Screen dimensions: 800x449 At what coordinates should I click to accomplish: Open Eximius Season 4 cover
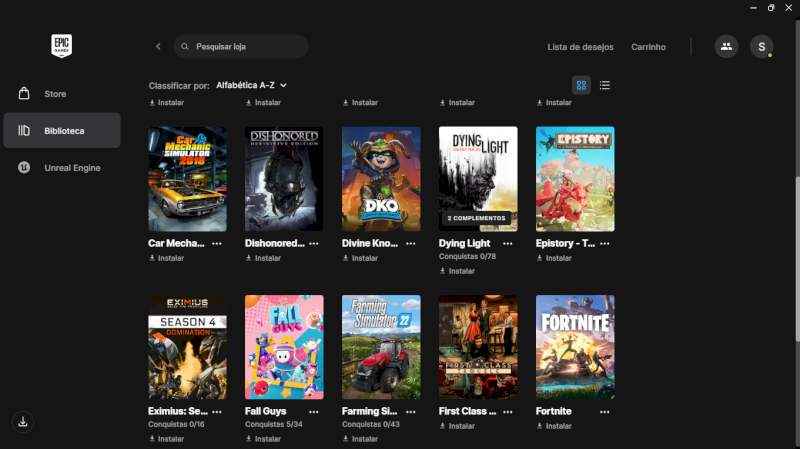187,347
